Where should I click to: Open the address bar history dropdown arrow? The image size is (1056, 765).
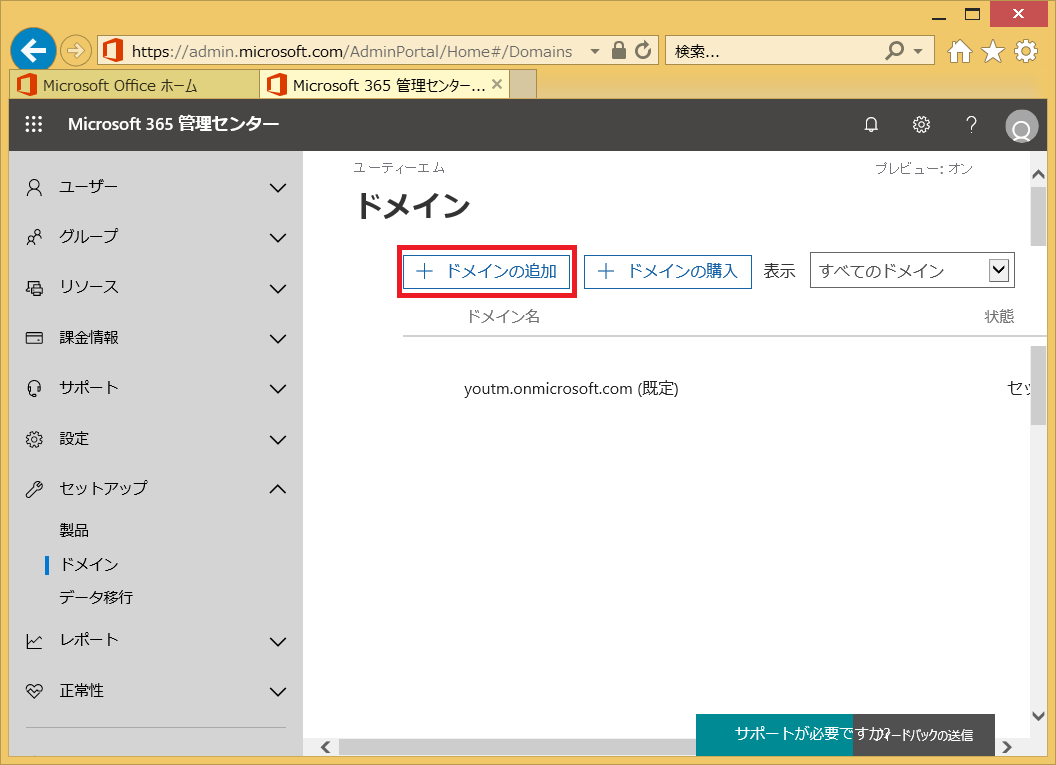click(x=595, y=51)
